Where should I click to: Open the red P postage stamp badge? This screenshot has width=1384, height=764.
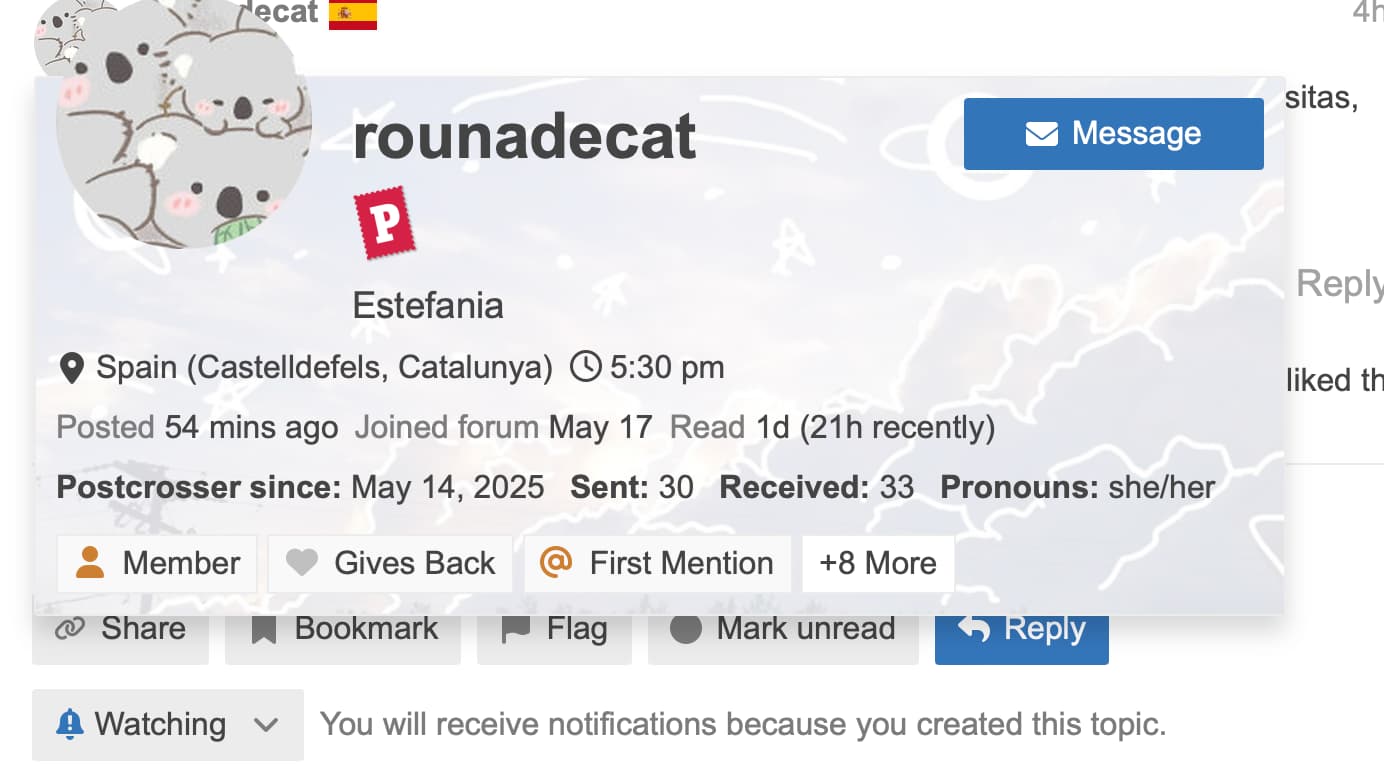click(x=384, y=222)
